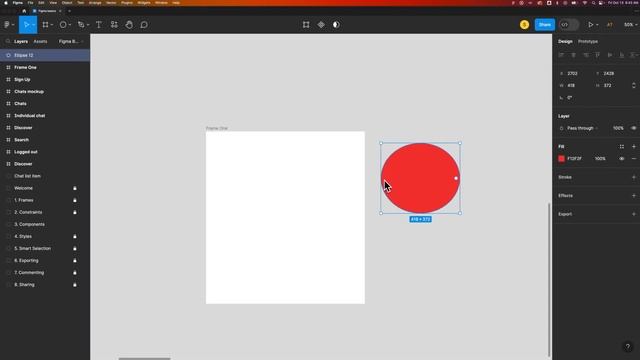Toggle Dev Mode switch
This screenshot has height=360, width=640.
click(569, 25)
